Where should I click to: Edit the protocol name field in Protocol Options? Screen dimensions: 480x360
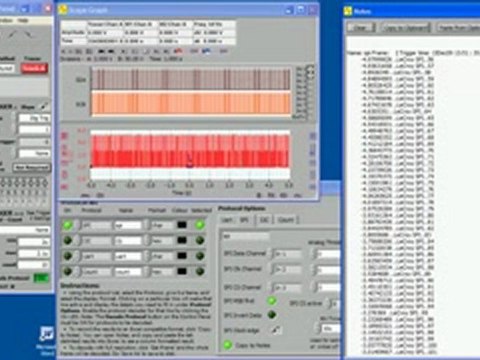coord(246,236)
